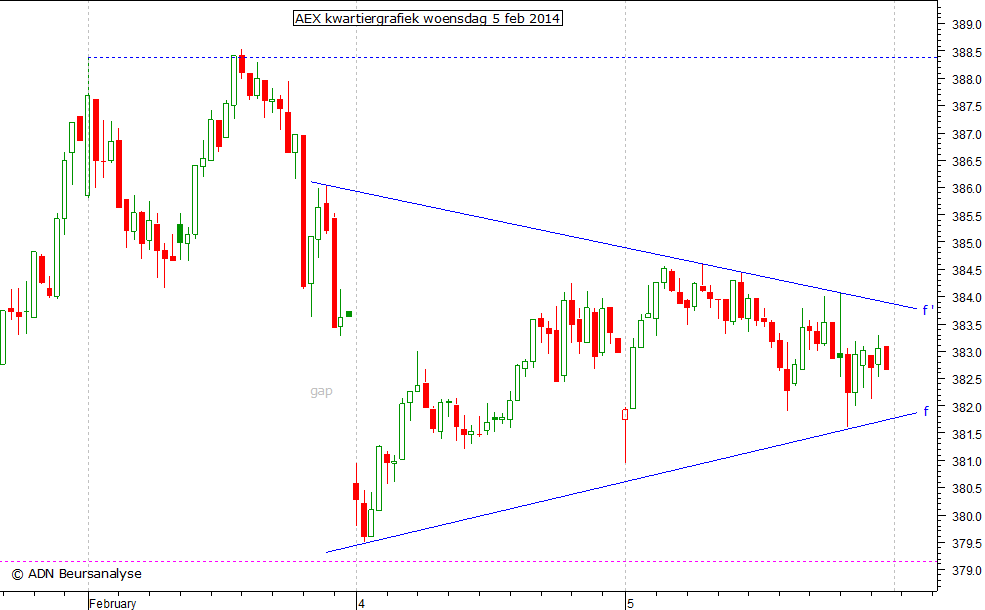The image size is (985, 610).
Task: Click the lower trendline label f
Action: (x=925, y=411)
